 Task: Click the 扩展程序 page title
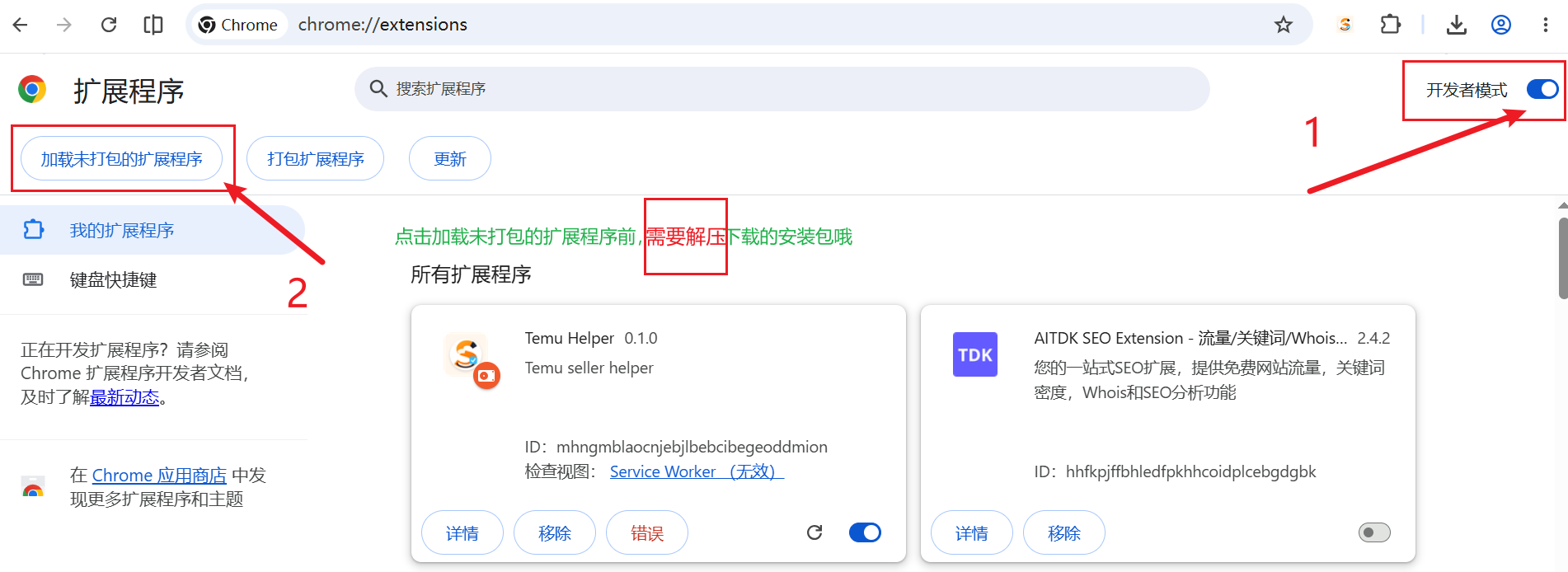pos(129,91)
